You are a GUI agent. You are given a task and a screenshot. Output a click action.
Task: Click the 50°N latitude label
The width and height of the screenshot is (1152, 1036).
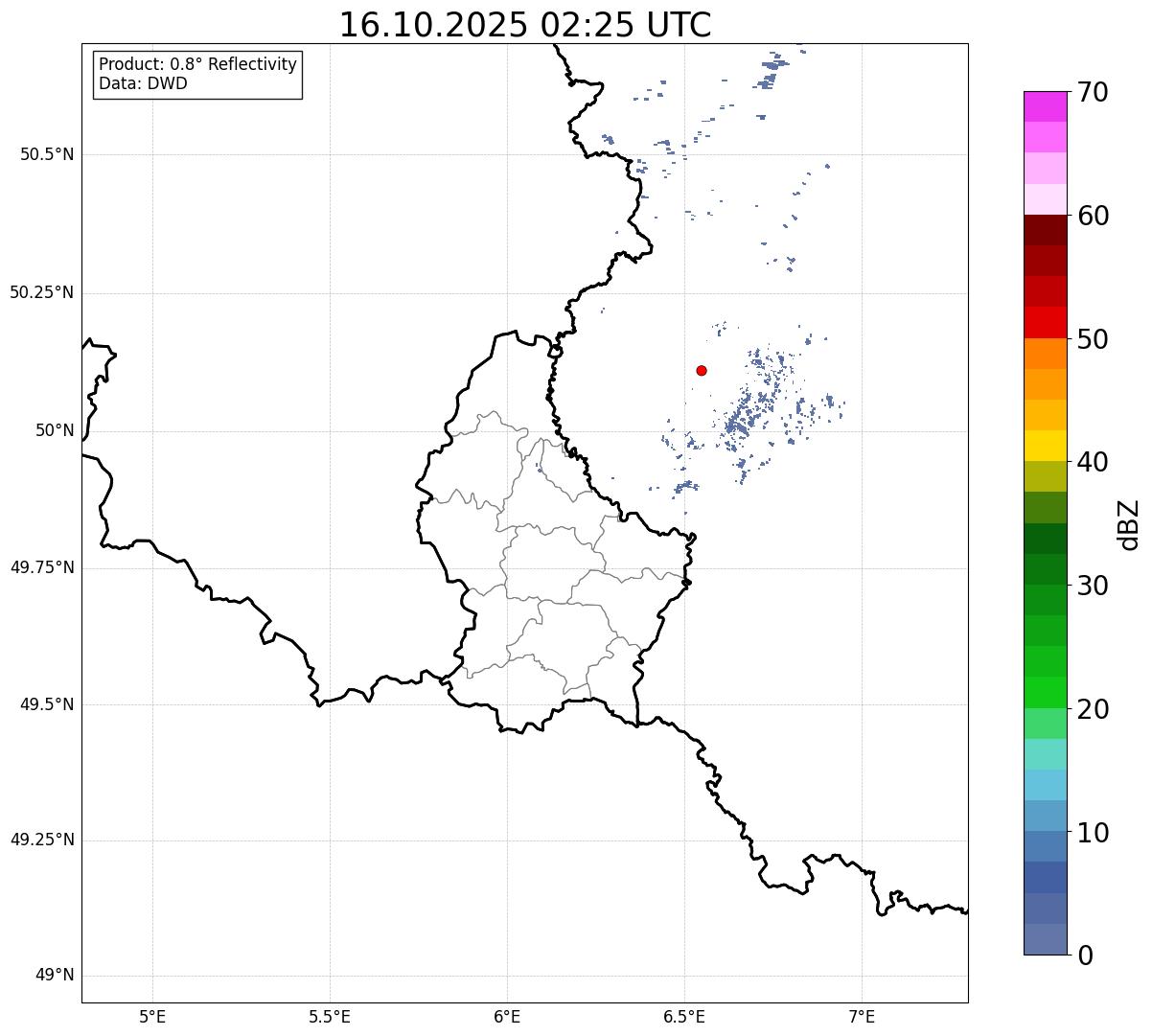pyautogui.click(x=55, y=430)
